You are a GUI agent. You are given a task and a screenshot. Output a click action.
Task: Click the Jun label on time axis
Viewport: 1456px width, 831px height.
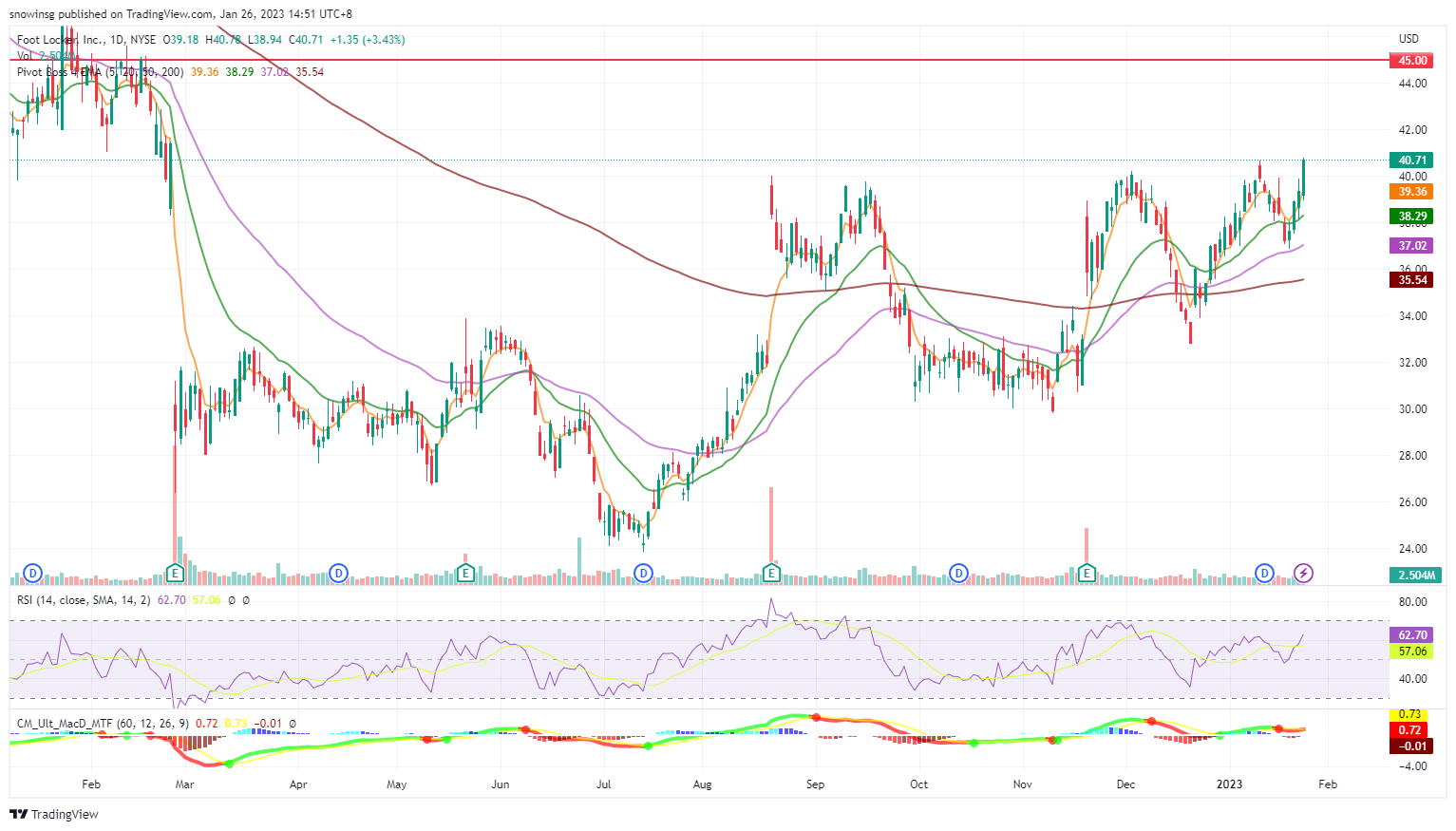[x=500, y=784]
